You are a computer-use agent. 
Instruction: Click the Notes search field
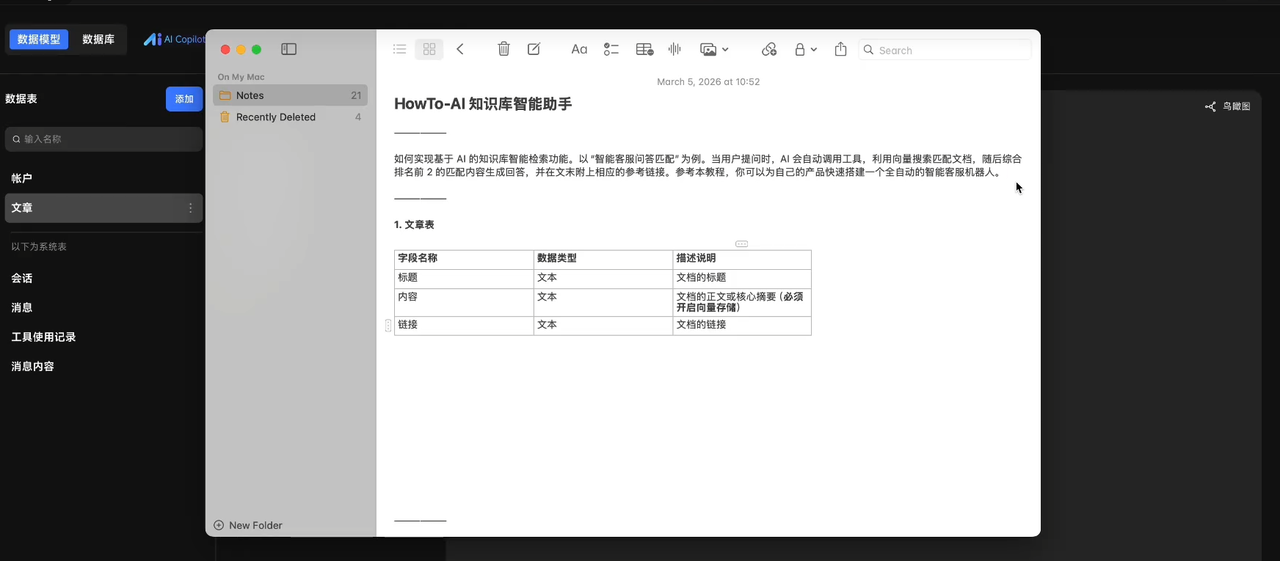click(944, 49)
